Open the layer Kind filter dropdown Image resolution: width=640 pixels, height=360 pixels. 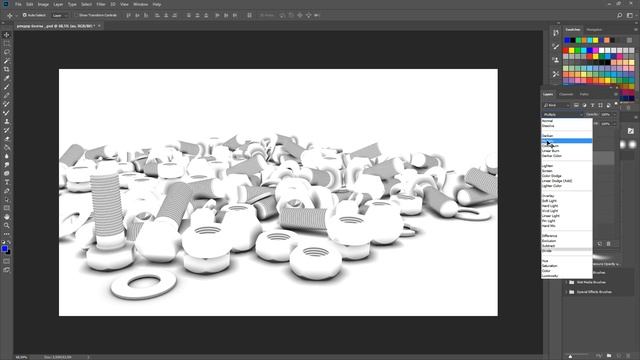[x=557, y=105]
